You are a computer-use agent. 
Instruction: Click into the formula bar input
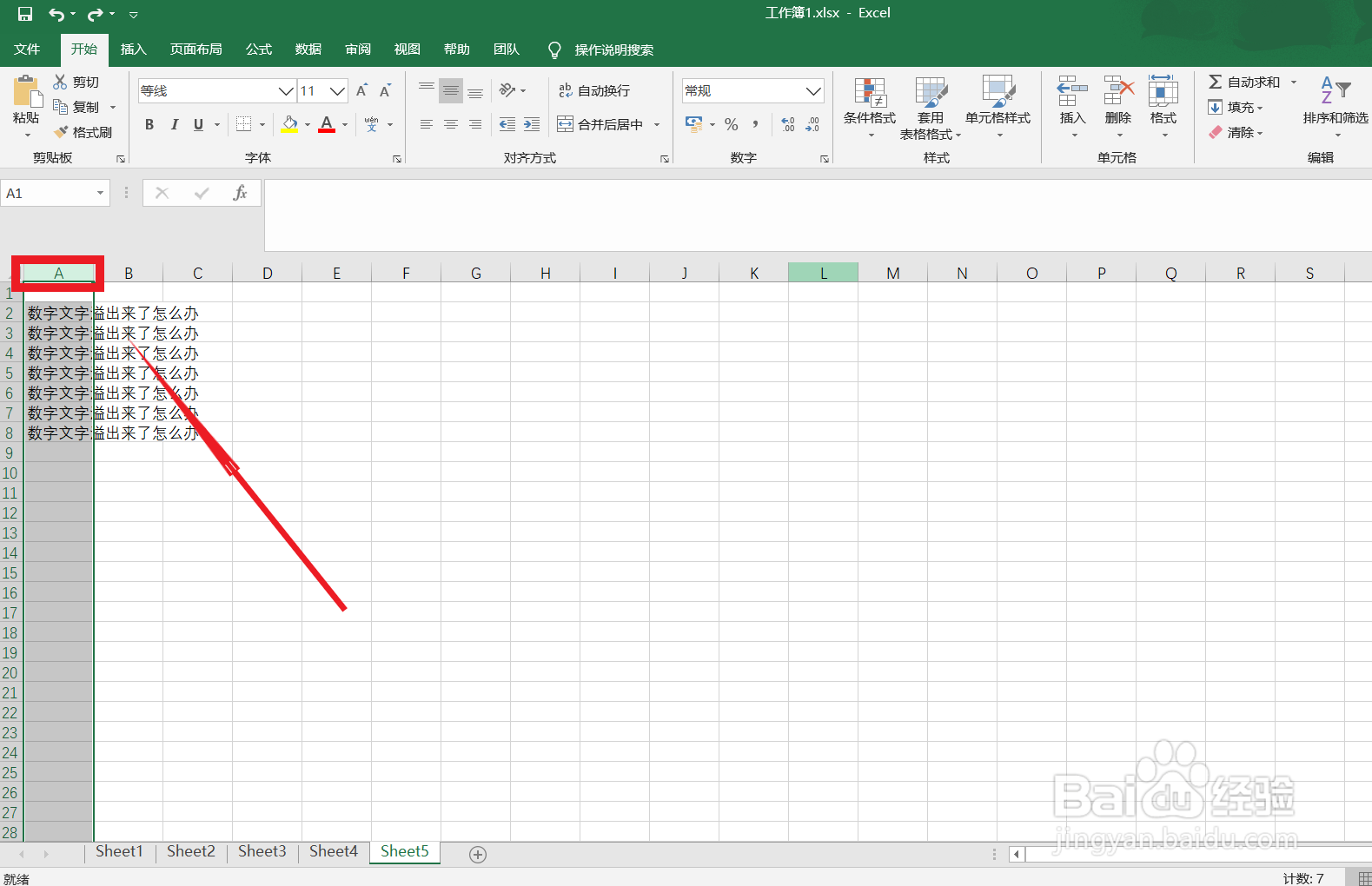(817, 215)
